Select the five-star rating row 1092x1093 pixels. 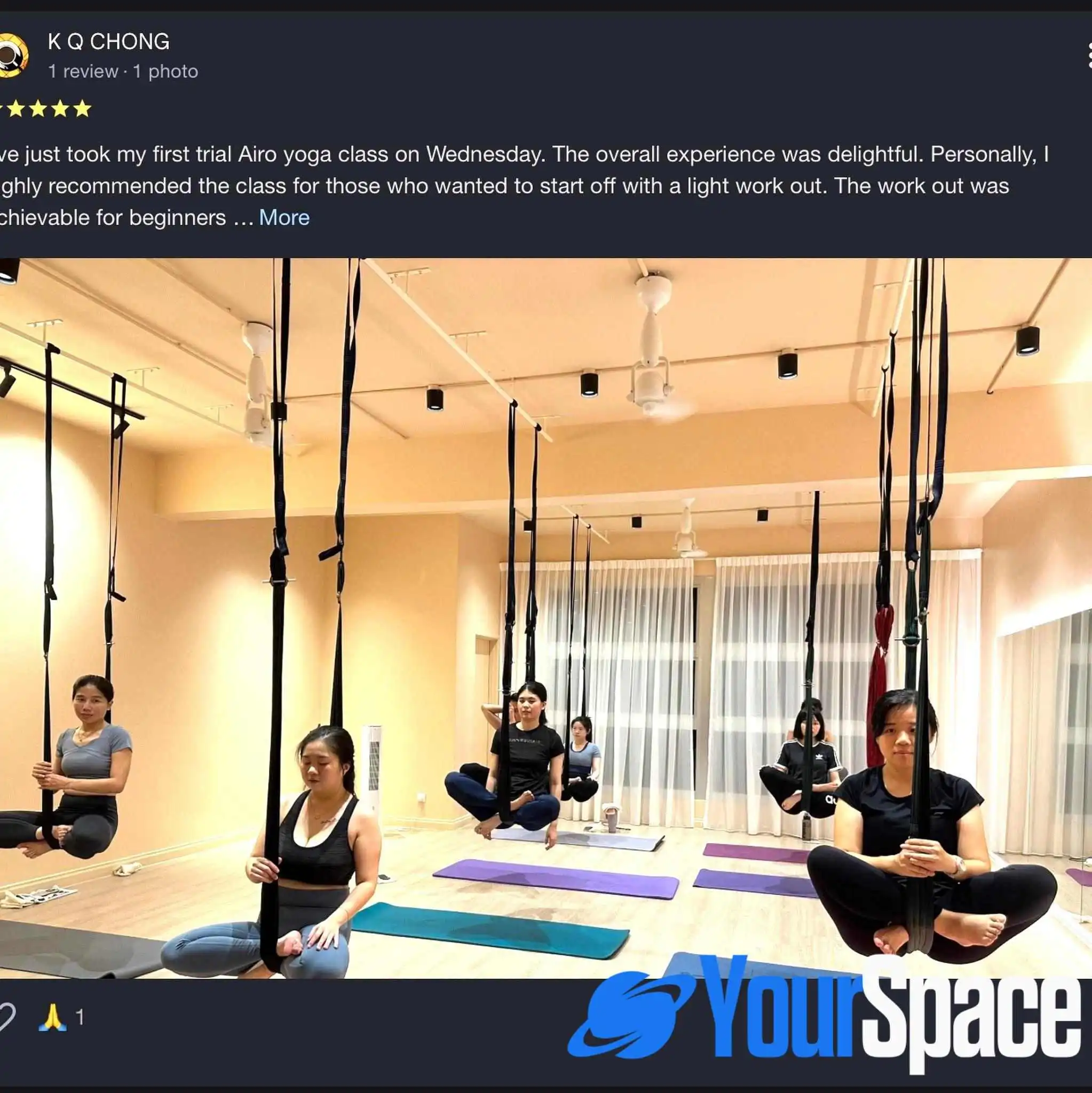click(x=45, y=108)
